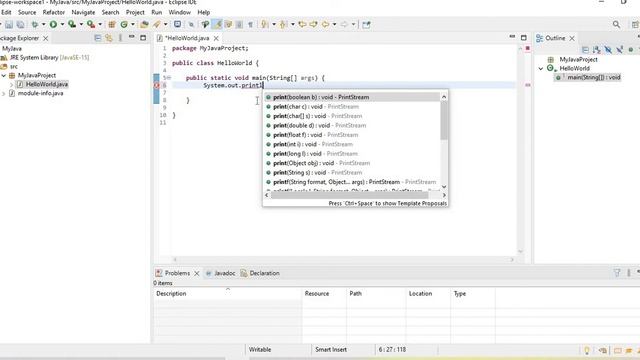Collapse All in Package Explorer toolbar
This screenshot has height=360, width=640.
pos(98,38)
